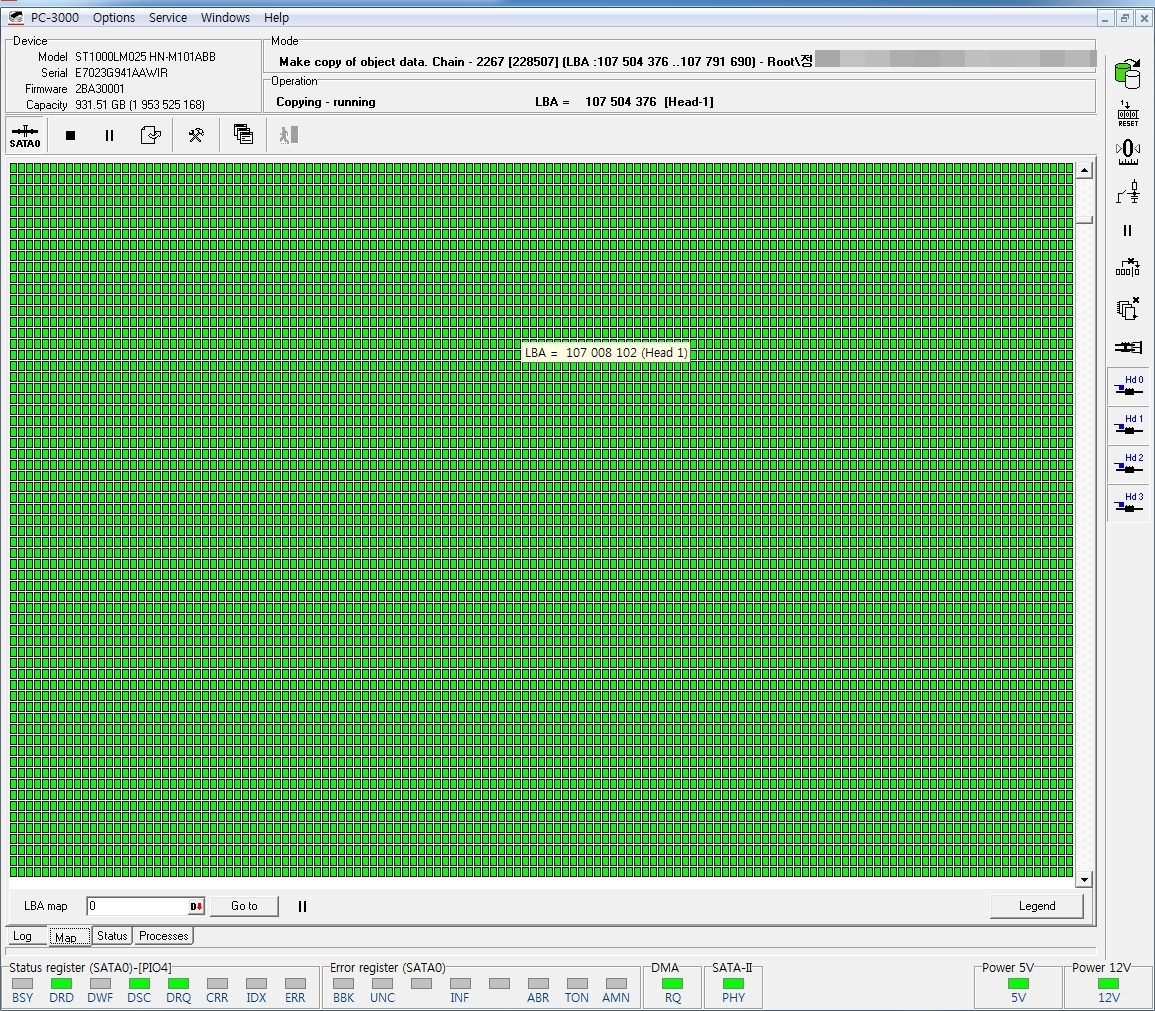Toggle head Hd 1
1155x1011 pixels.
coord(1128,426)
